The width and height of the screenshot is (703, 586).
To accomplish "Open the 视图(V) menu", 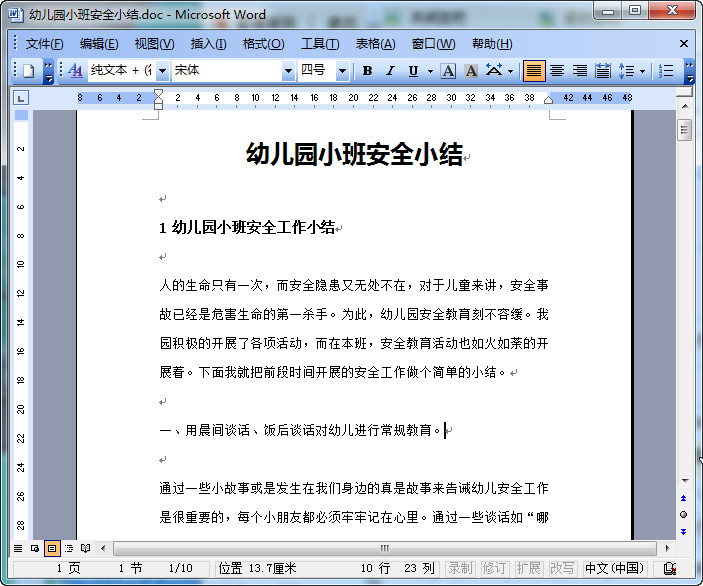I will tap(154, 44).
